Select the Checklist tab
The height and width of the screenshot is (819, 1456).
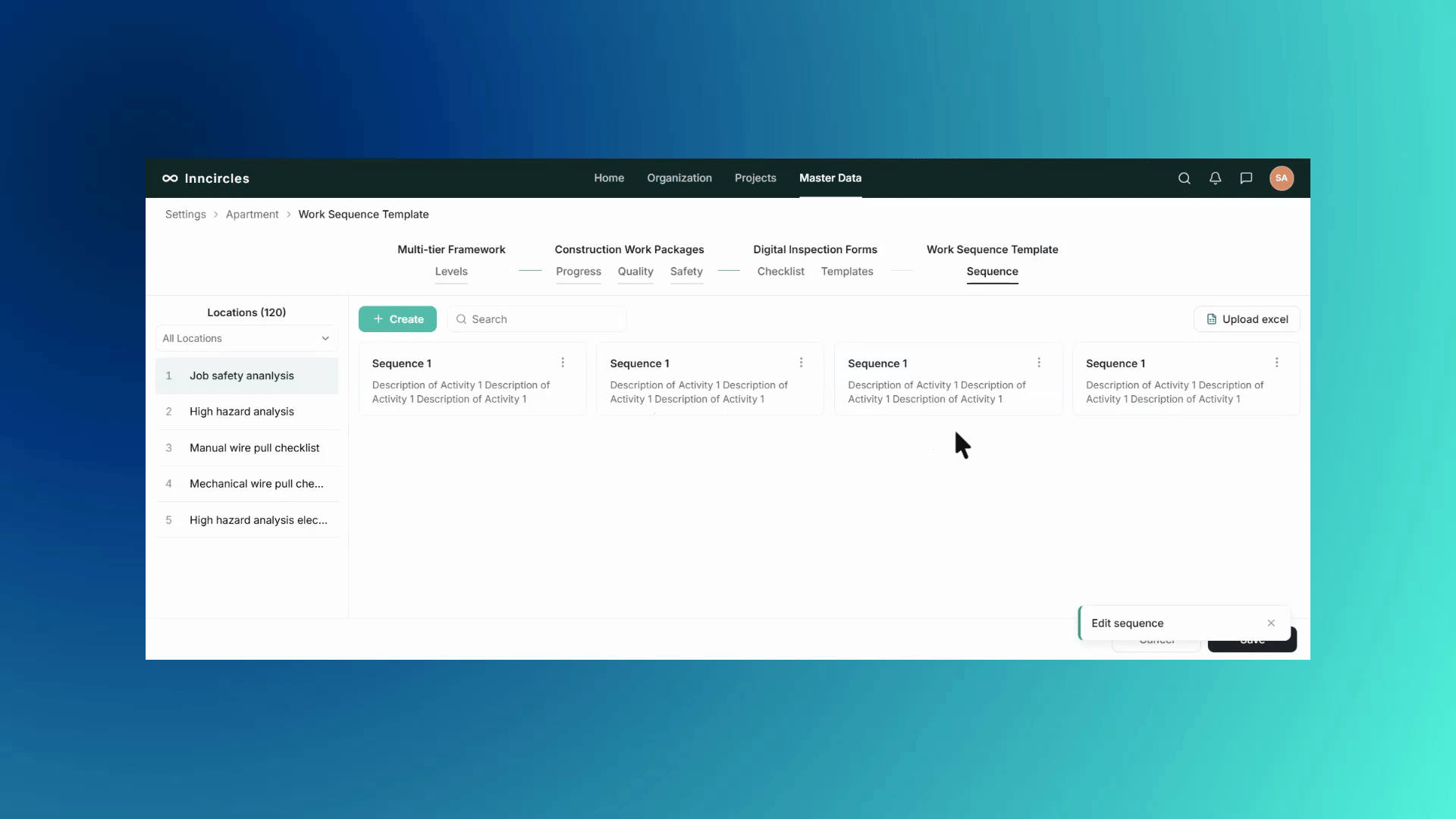(x=780, y=271)
